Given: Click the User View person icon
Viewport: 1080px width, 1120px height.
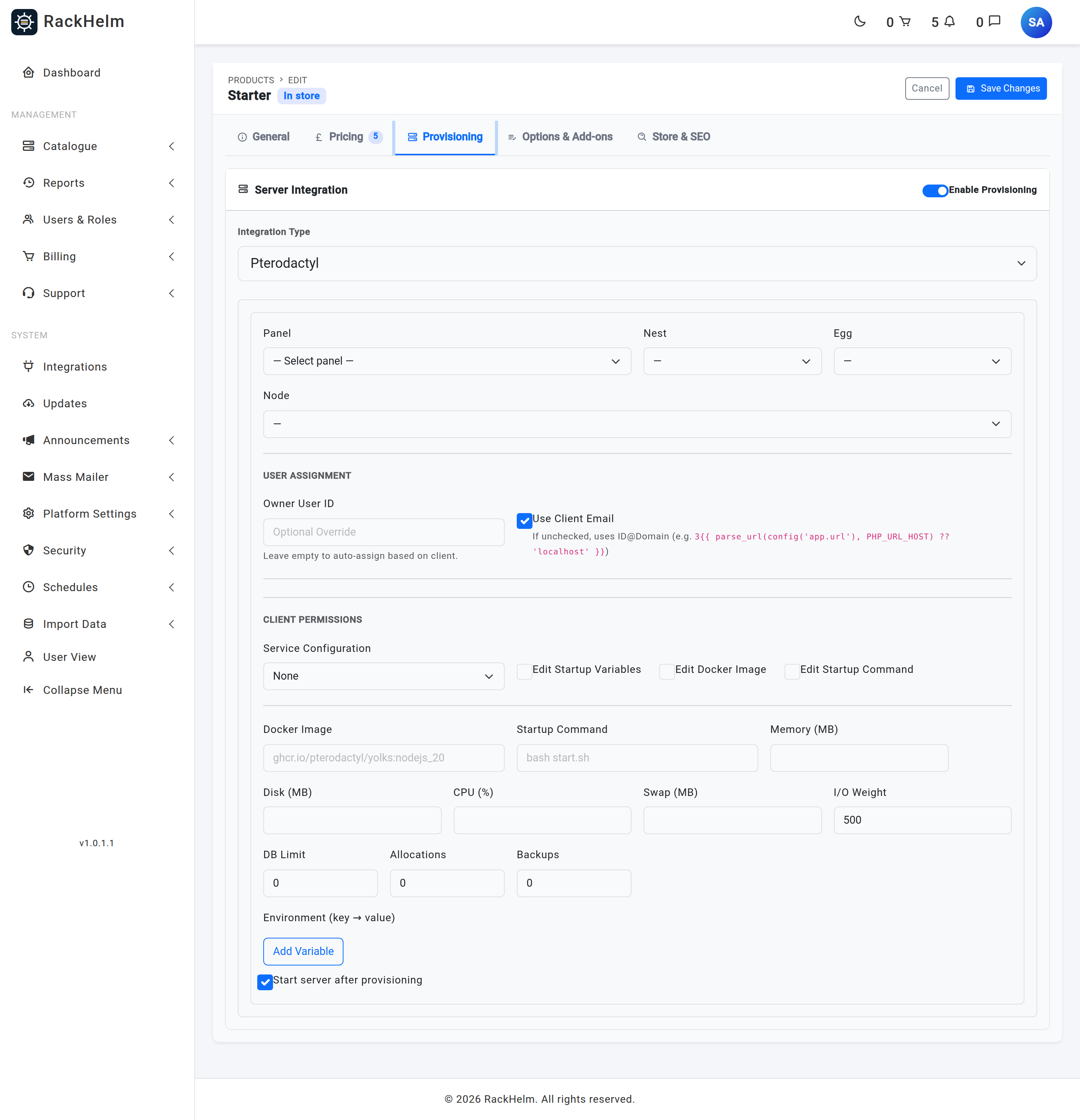Looking at the screenshot, I should (x=28, y=656).
